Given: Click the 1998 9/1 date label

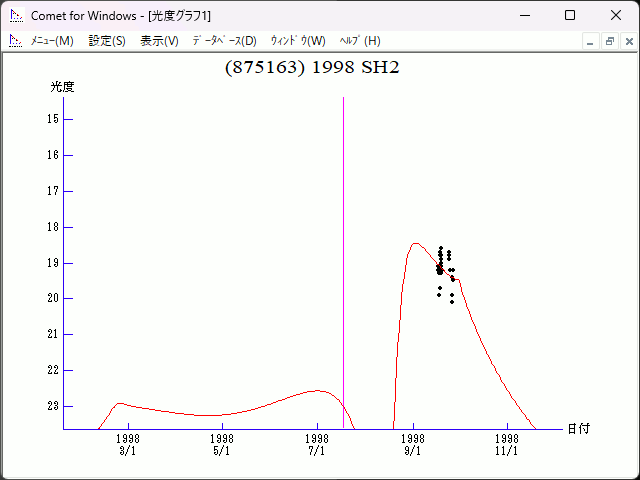Looking at the screenshot, I should click(x=413, y=444).
